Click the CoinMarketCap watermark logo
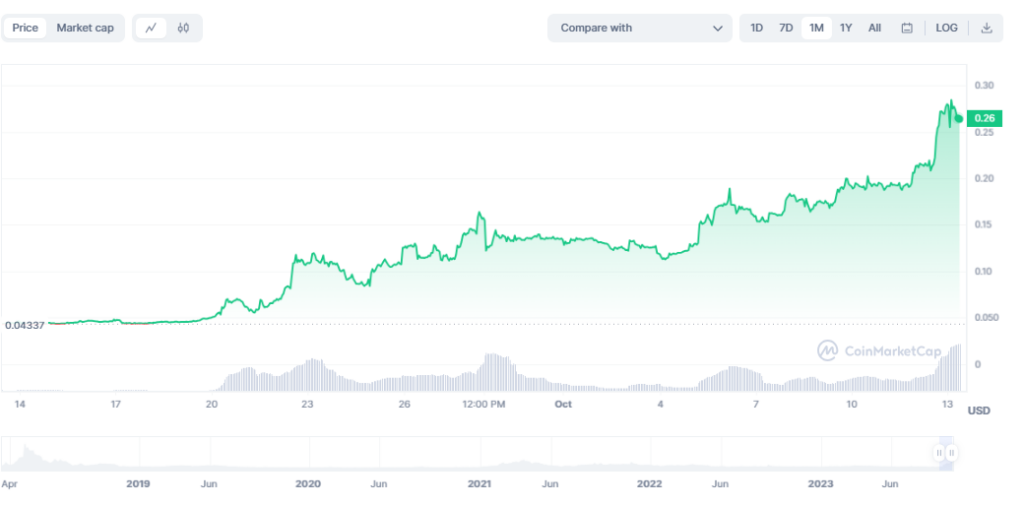 (x=879, y=350)
